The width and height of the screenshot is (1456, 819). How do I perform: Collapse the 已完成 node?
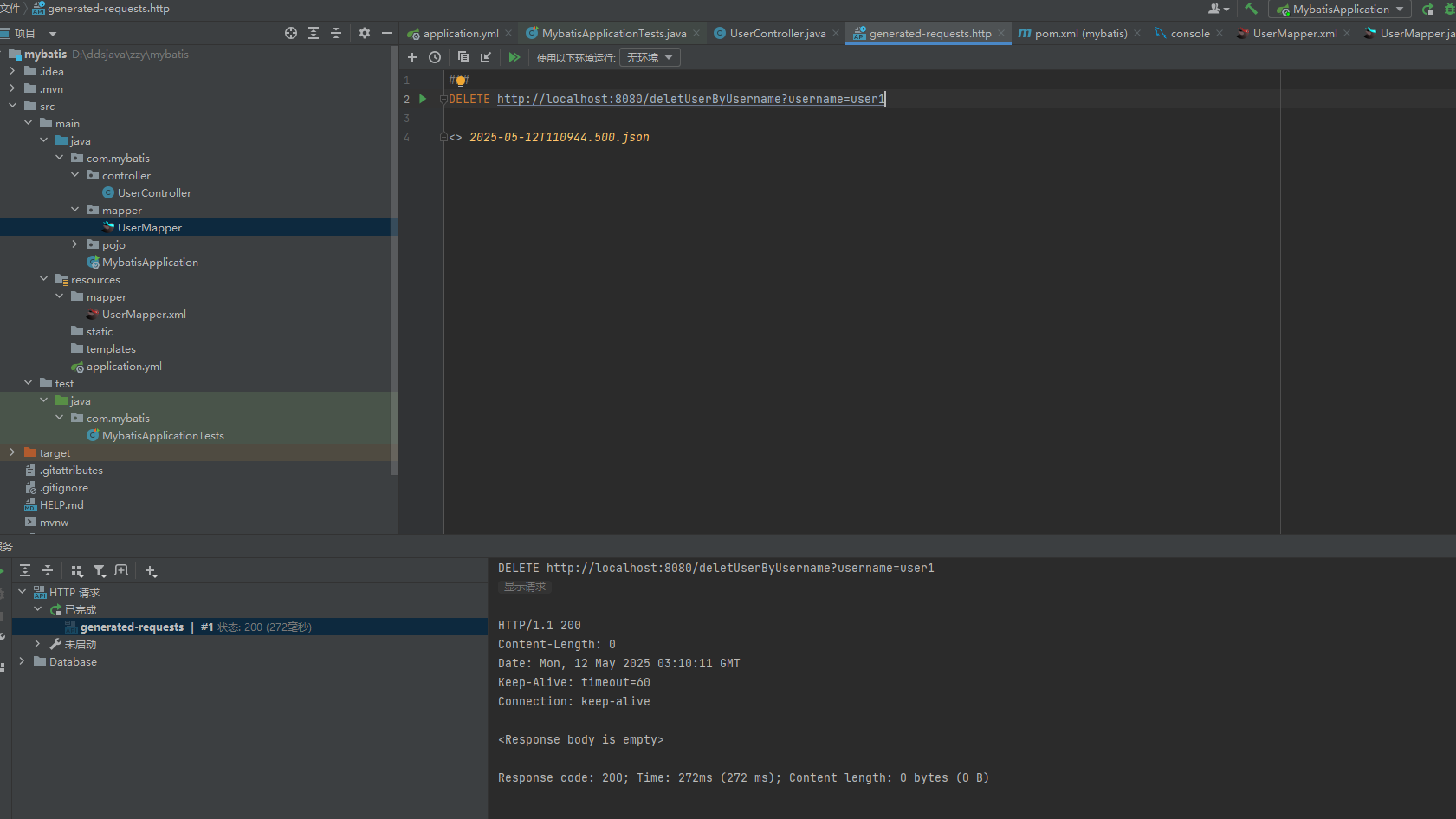pos(37,609)
